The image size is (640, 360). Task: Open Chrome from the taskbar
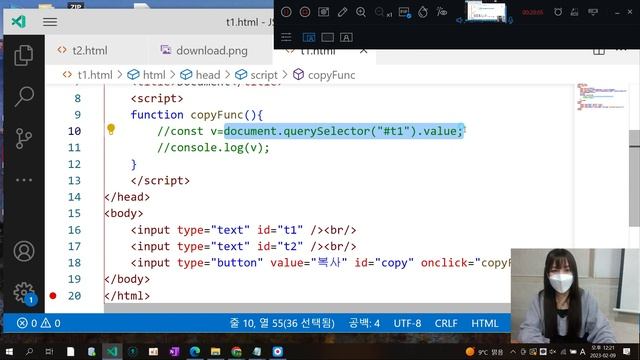[236, 351]
